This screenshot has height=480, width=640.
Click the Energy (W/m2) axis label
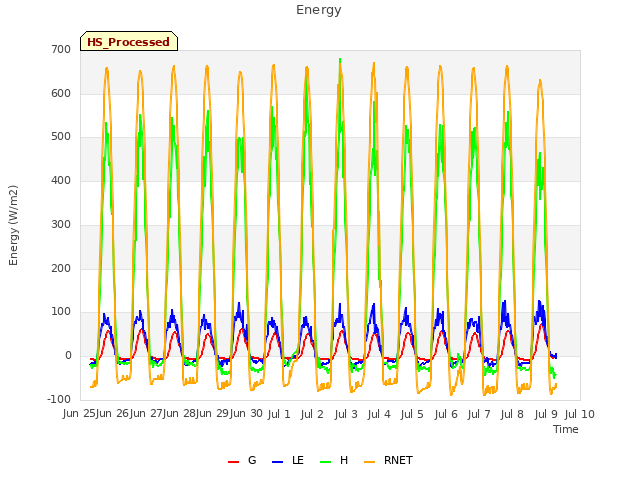[13, 225]
